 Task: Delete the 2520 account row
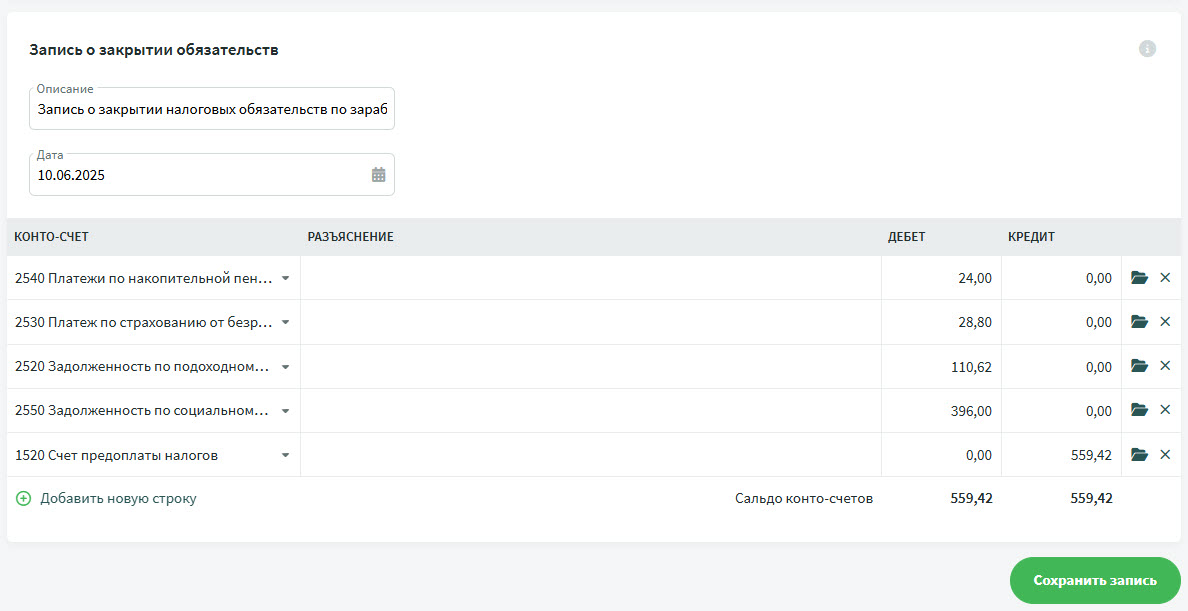1165,365
